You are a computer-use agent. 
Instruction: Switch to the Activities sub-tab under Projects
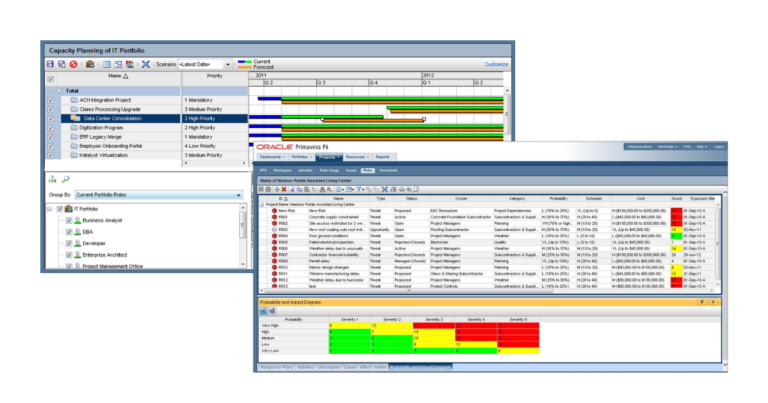pyautogui.click(x=305, y=170)
